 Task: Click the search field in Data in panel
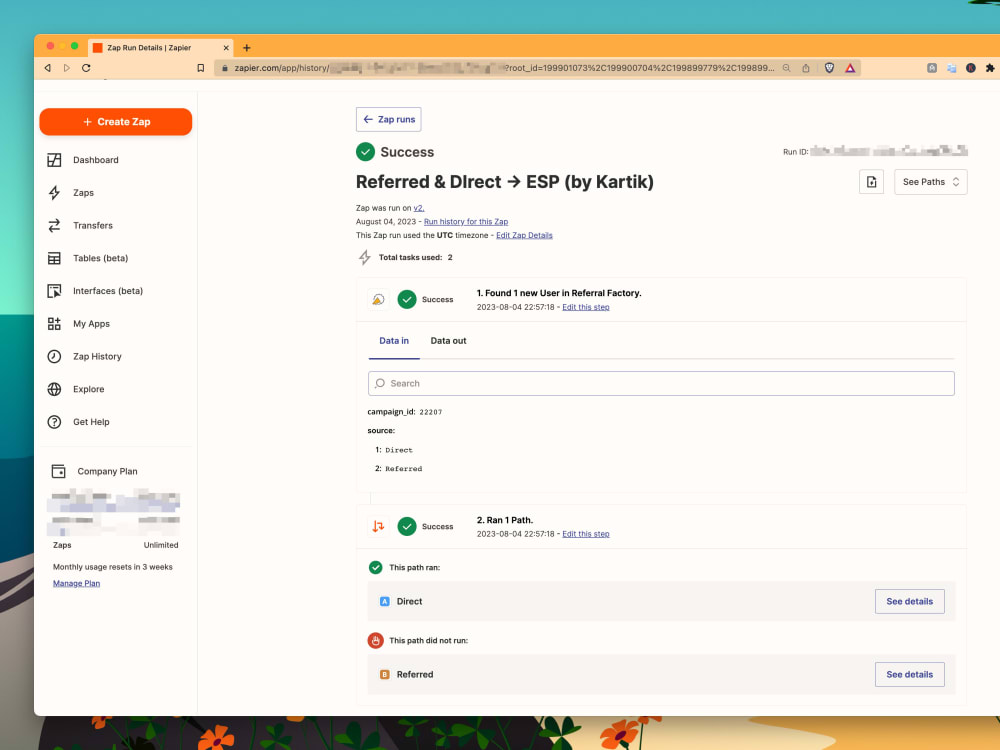(x=660, y=383)
